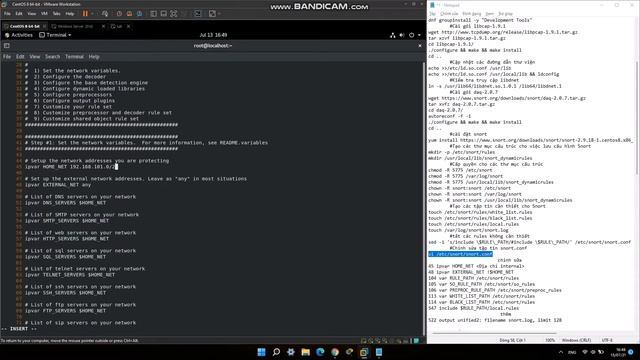Close the root@localhost terminal window

coord(420,46)
